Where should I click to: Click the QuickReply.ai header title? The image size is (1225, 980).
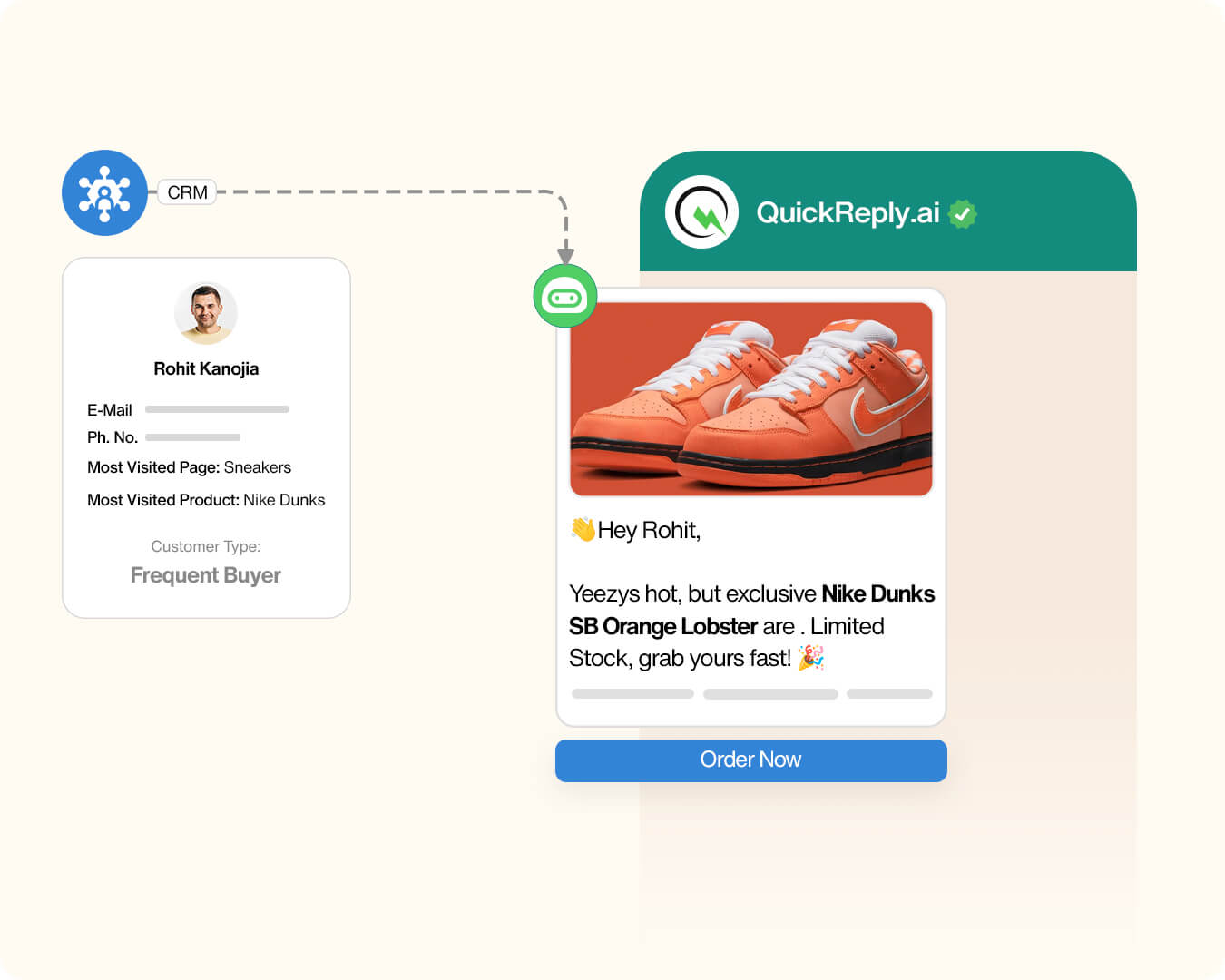(x=848, y=212)
